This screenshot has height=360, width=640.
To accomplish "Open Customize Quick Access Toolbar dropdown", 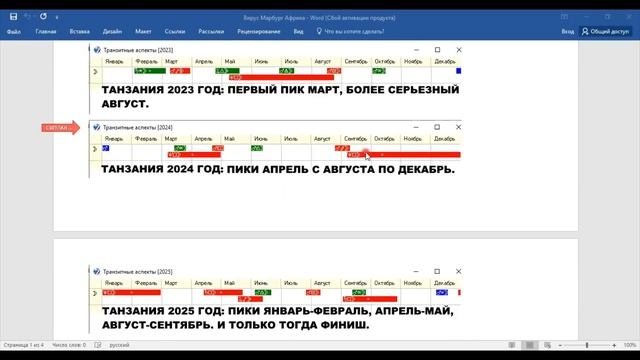I will [x=57, y=17].
